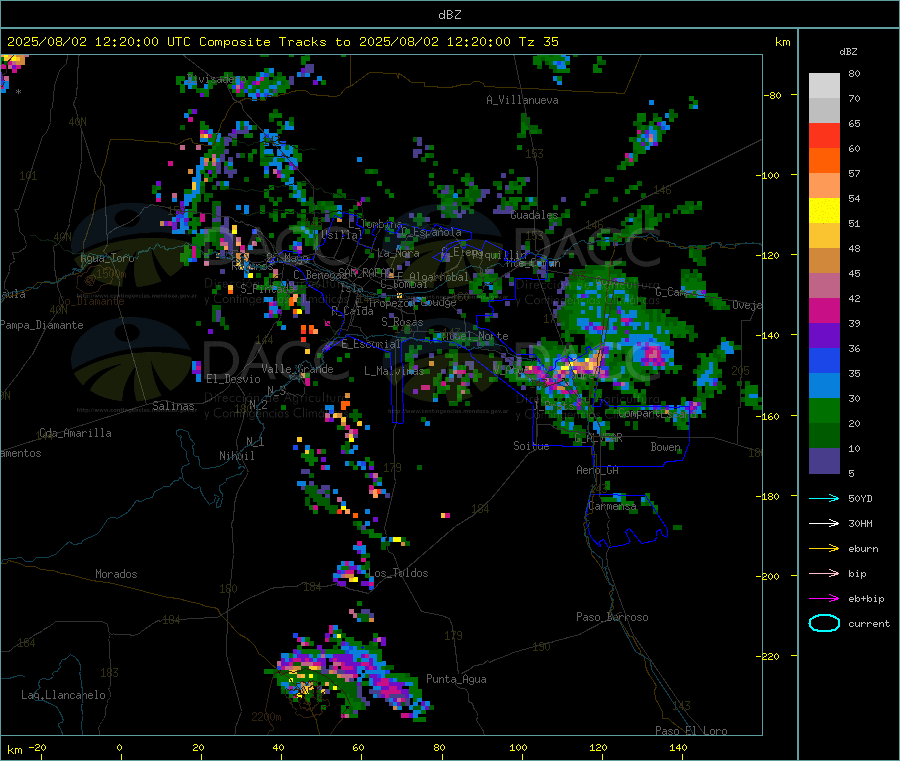Image resolution: width=900 pixels, height=761 pixels.
Task: Click the 'La_Nora' map label
Action: [x=398, y=253]
